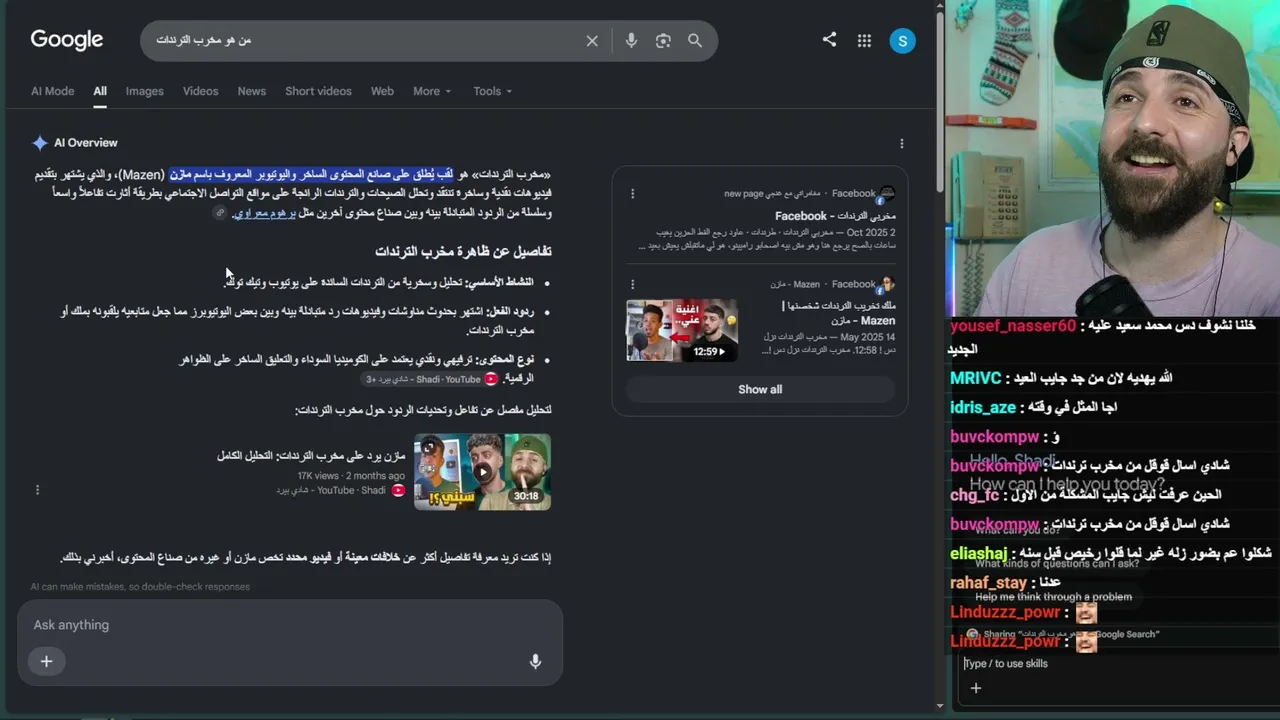Image resolution: width=1280 pixels, height=720 pixels.
Task: Open the Google apps grid
Action: click(x=864, y=41)
